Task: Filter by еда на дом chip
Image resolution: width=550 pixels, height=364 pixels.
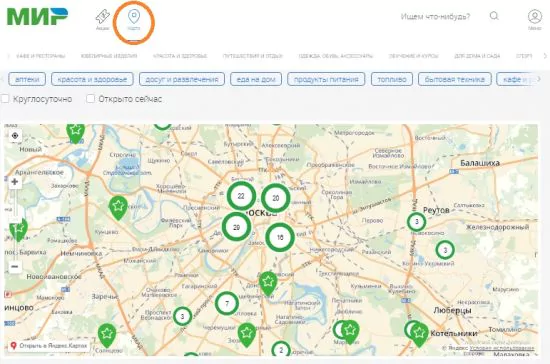Action: click(x=256, y=79)
